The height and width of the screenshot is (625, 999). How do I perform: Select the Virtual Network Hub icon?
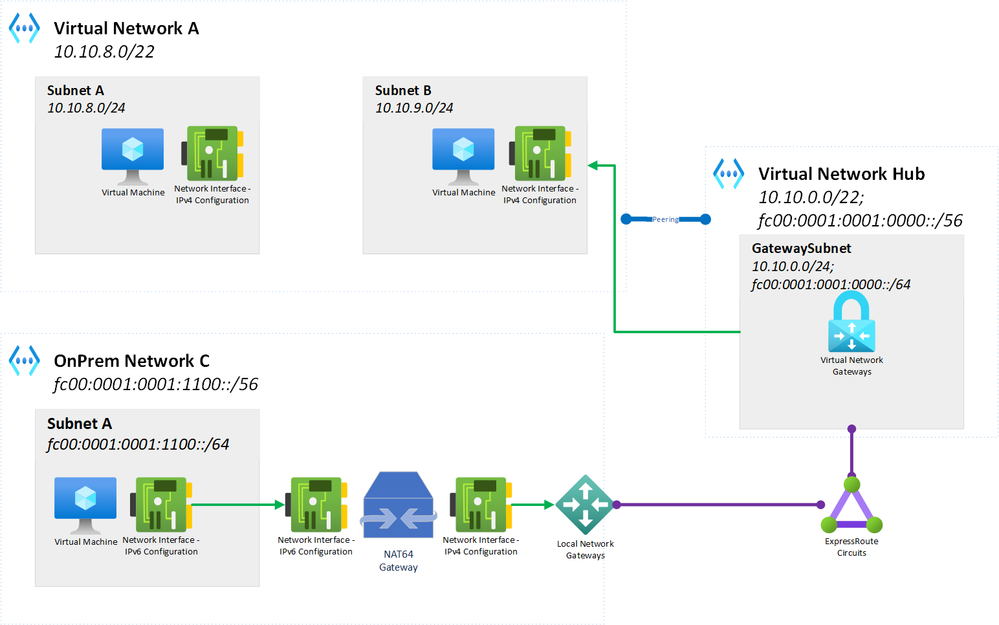click(x=729, y=174)
